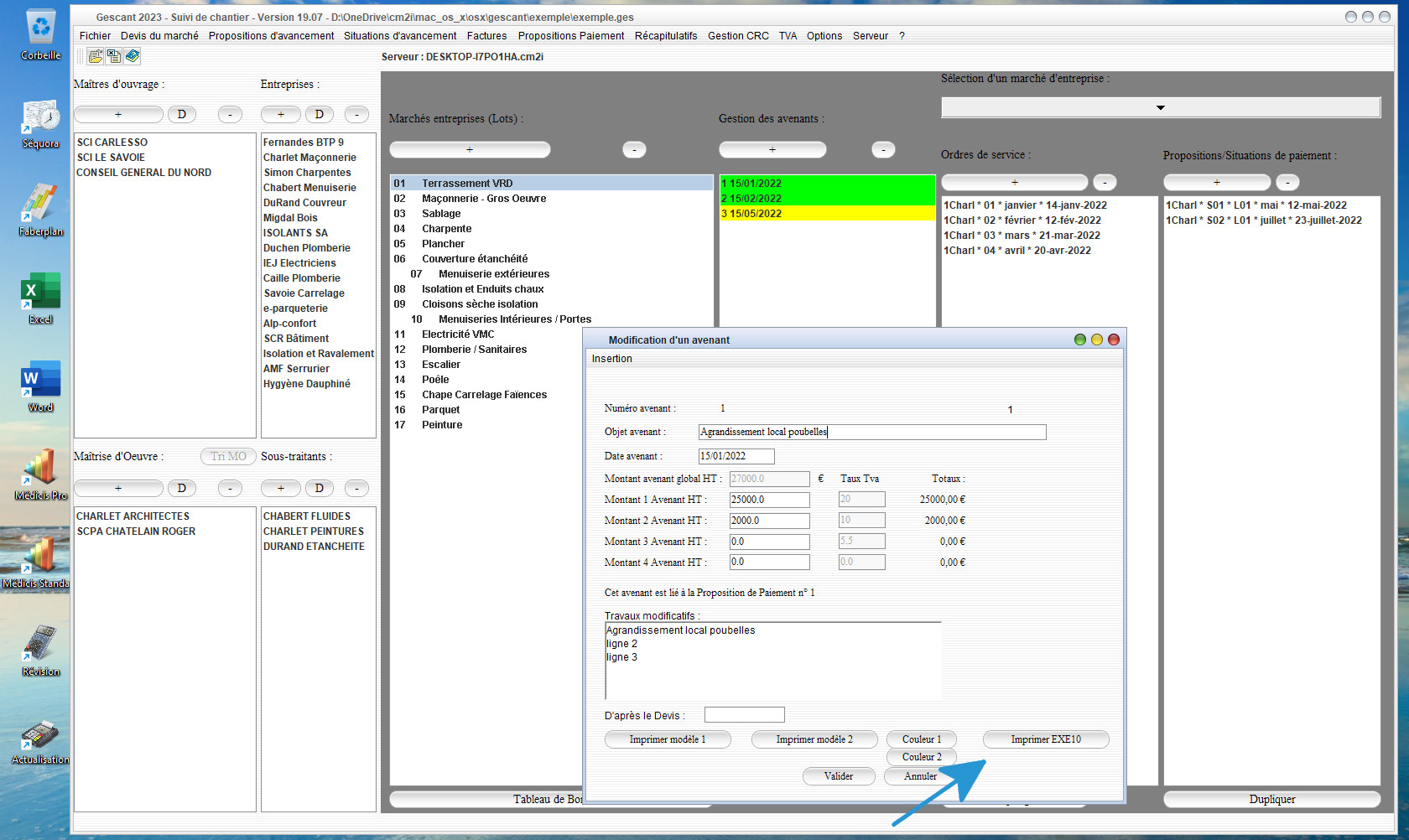Image resolution: width=1409 pixels, height=840 pixels.
Task: Select yellow avenant 3 15/05/2022
Action: coord(827,214)
